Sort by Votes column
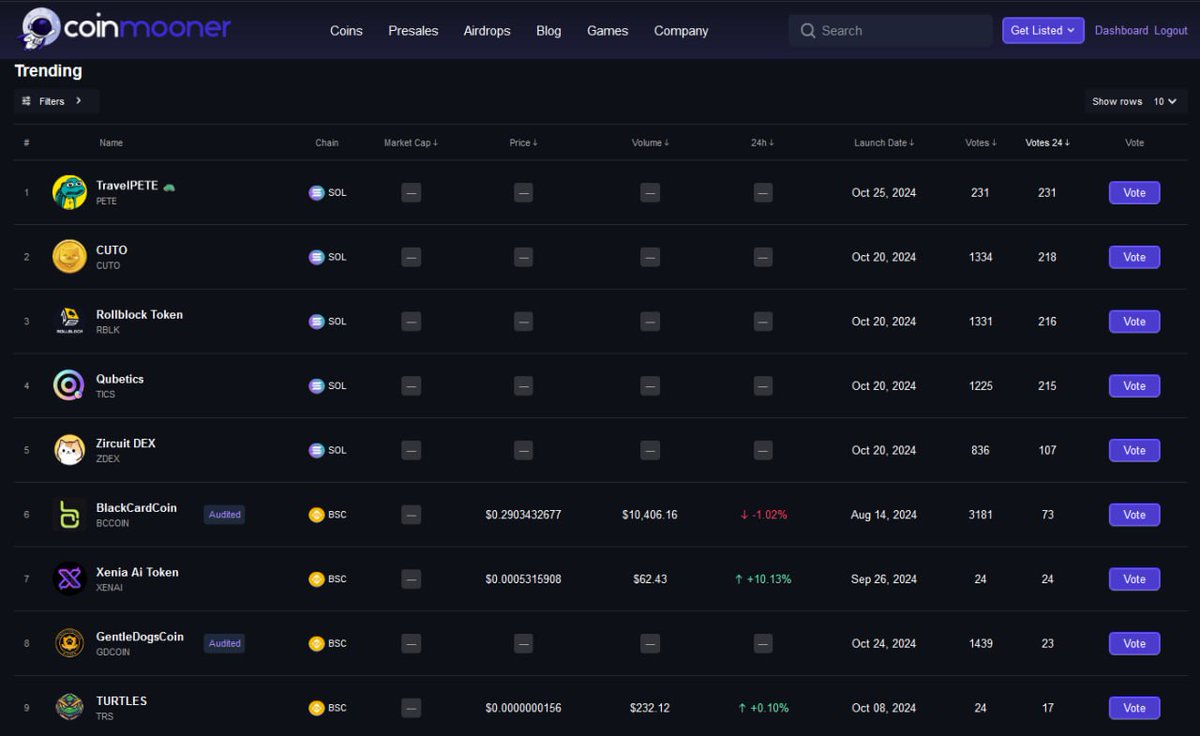 (980, 143)
